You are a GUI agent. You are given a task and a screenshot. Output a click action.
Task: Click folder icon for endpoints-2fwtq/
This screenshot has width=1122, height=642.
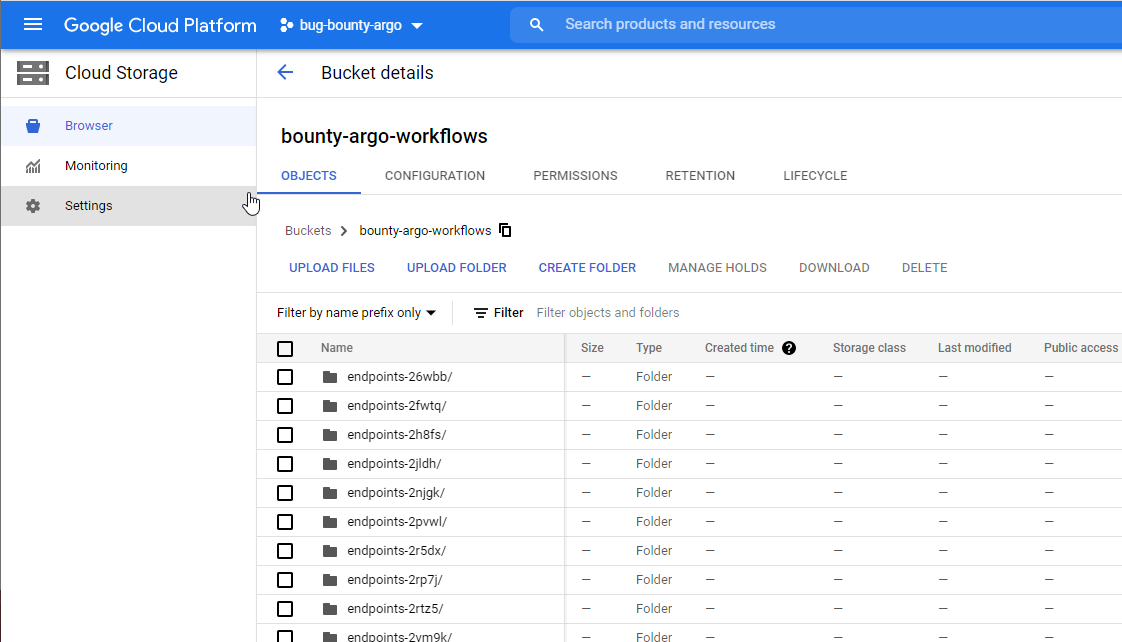coord(330,406)
